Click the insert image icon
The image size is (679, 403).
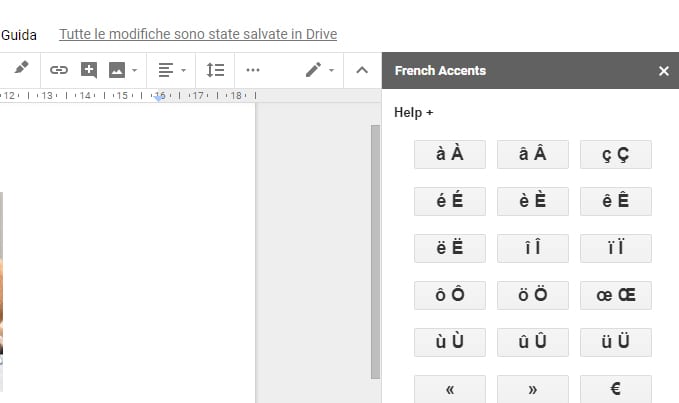tap(117, 70)
